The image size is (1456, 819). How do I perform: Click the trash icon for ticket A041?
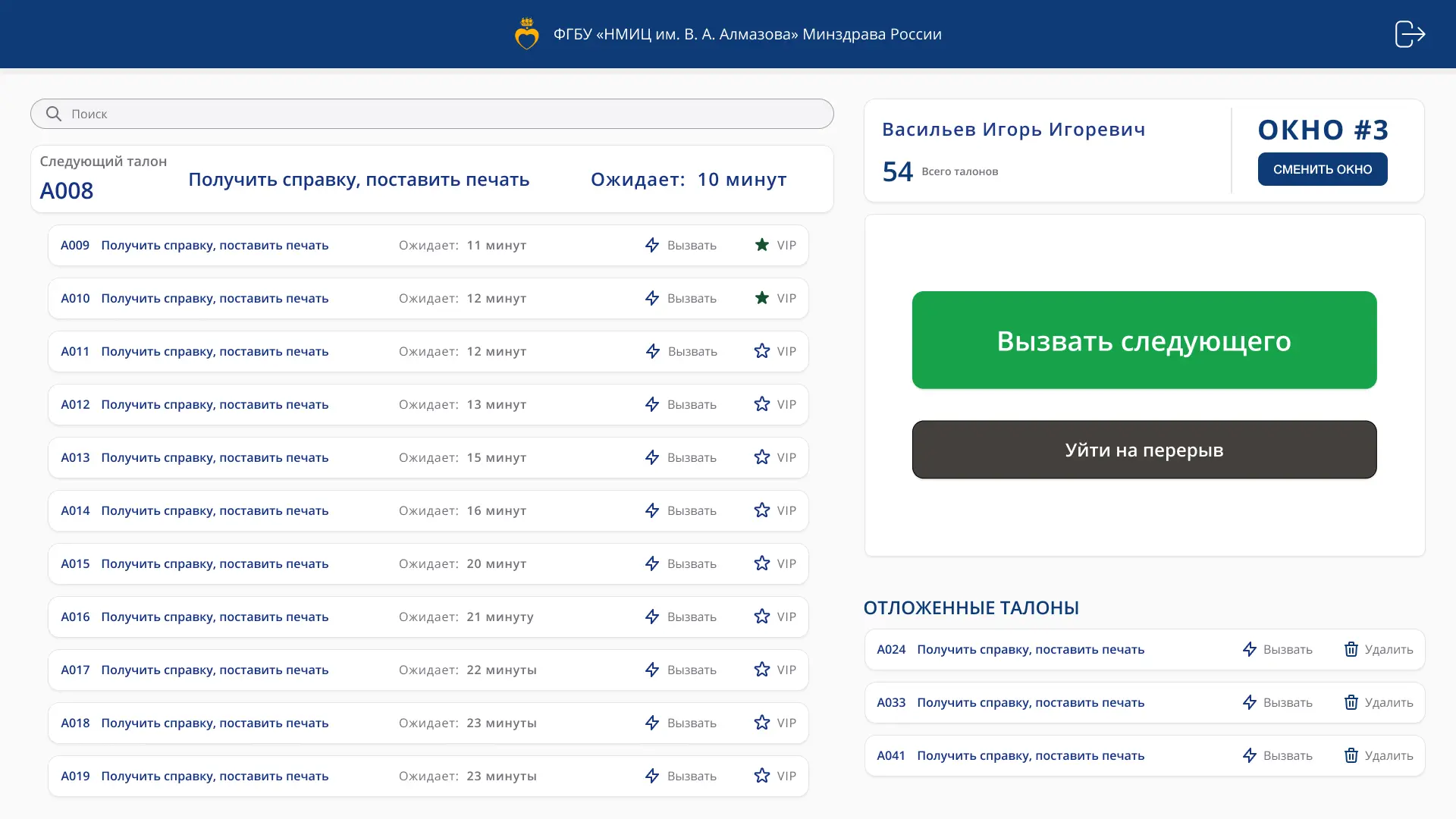pos(1351,755)
